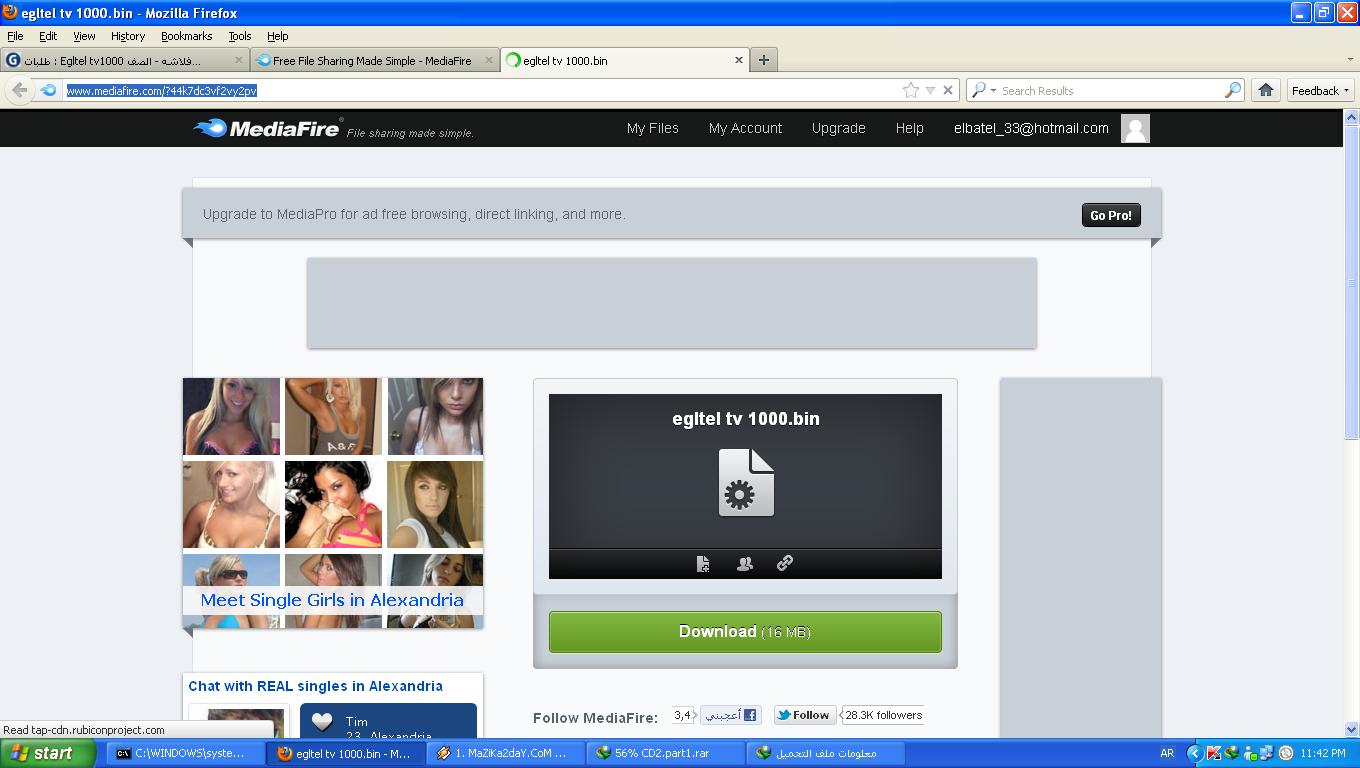Click the copy link chain icon
This screenshot has height=768, width=1360.
[x=785, y=563]
